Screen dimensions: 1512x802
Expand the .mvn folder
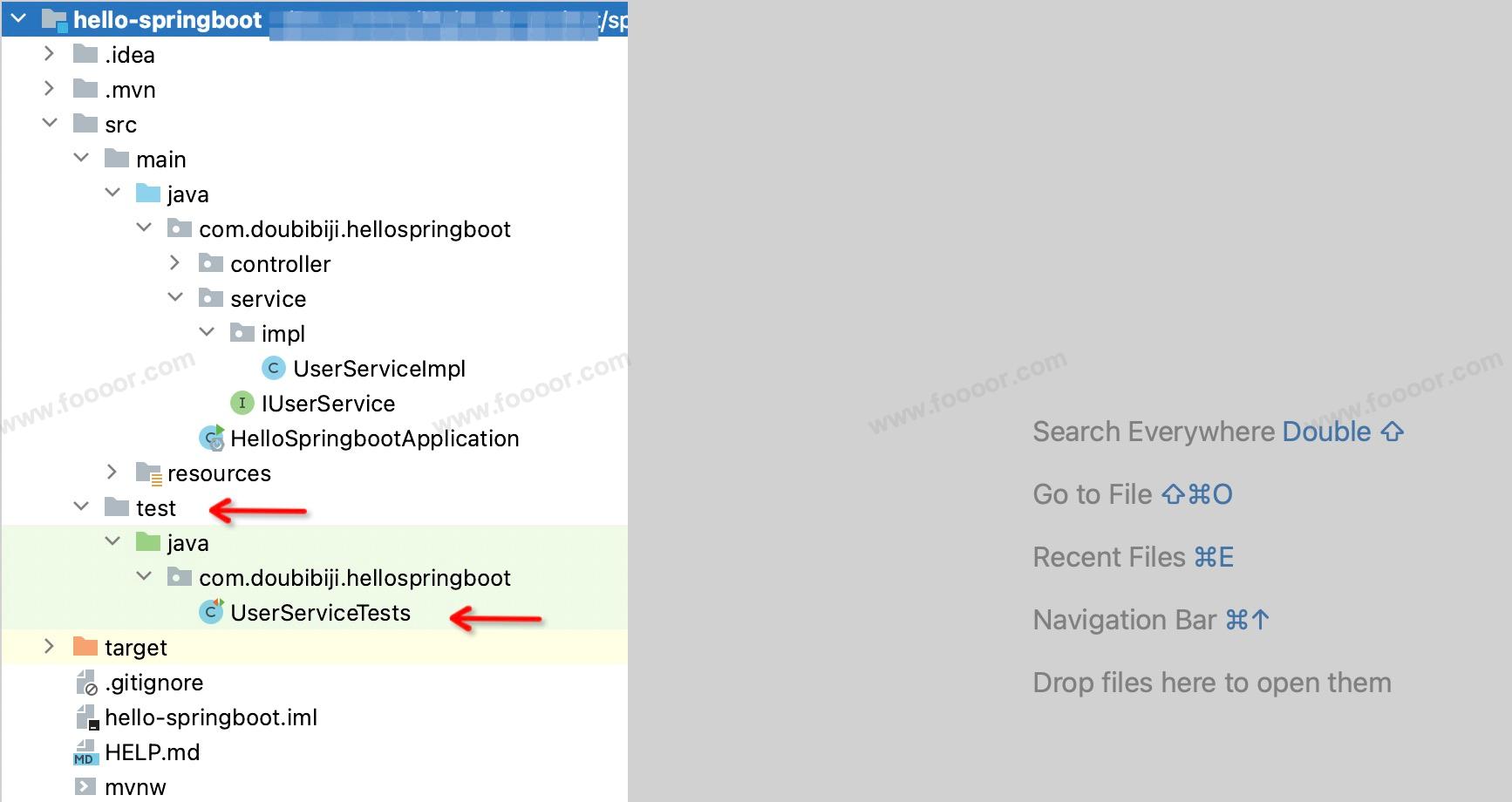point(49,89)
